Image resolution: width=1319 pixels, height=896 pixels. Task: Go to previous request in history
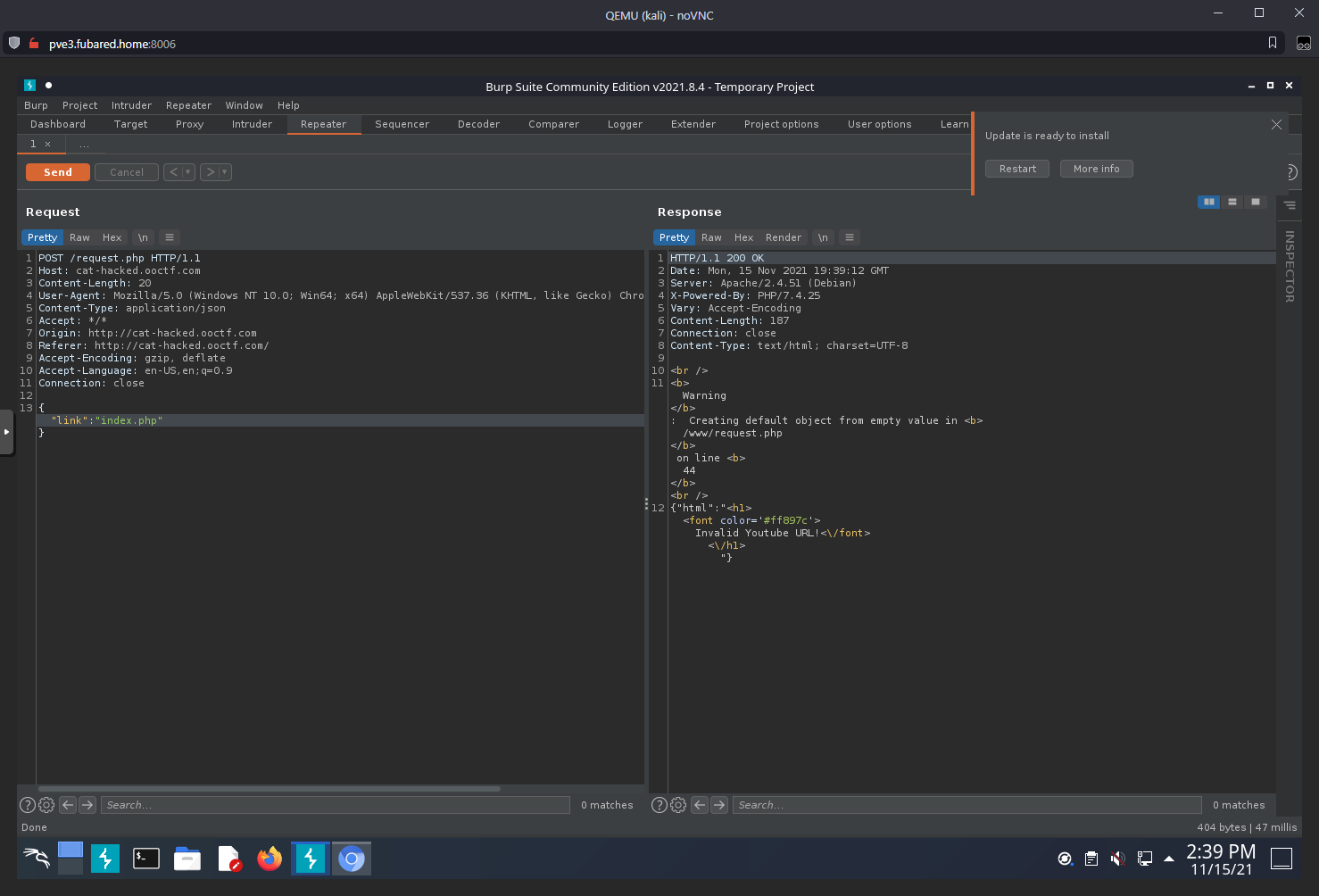(174, 172)
